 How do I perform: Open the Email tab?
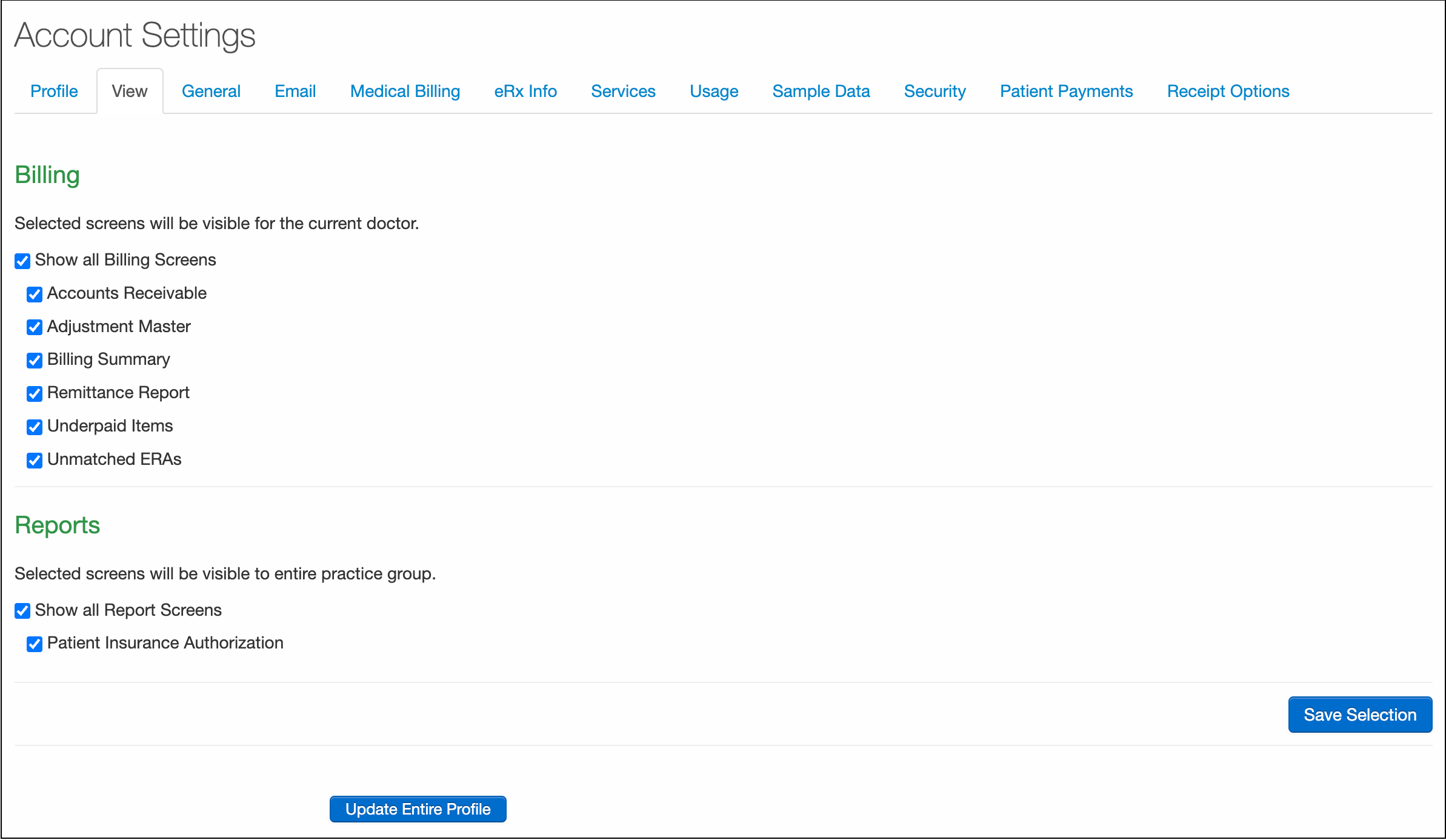295,92
